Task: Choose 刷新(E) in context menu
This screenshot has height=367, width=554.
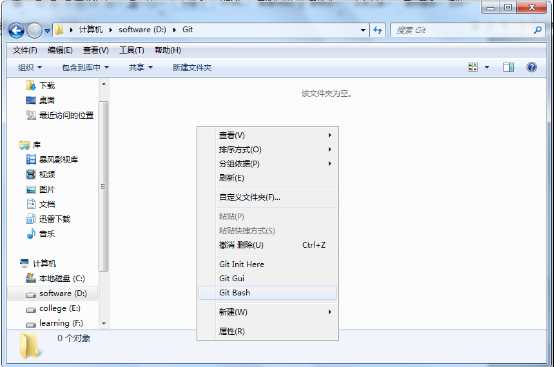Action: point(267,178)
